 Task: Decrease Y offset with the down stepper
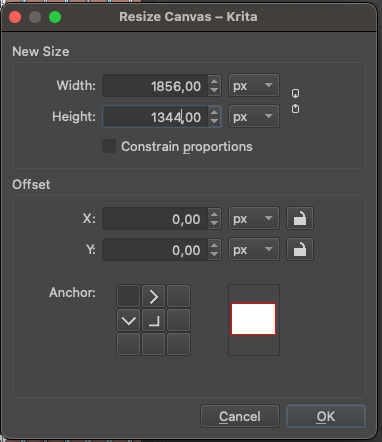pyautogui.click(x=214, y=255)
